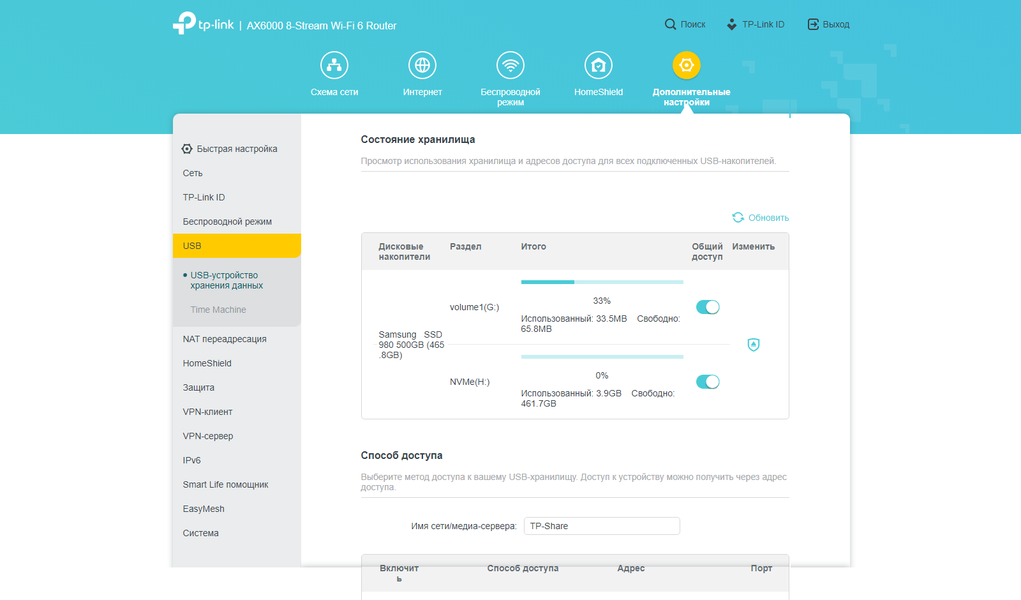This screenshot has height=600, width=1021.
Task: Click the Выход logout icon
Action: click(x=813, y=24)
